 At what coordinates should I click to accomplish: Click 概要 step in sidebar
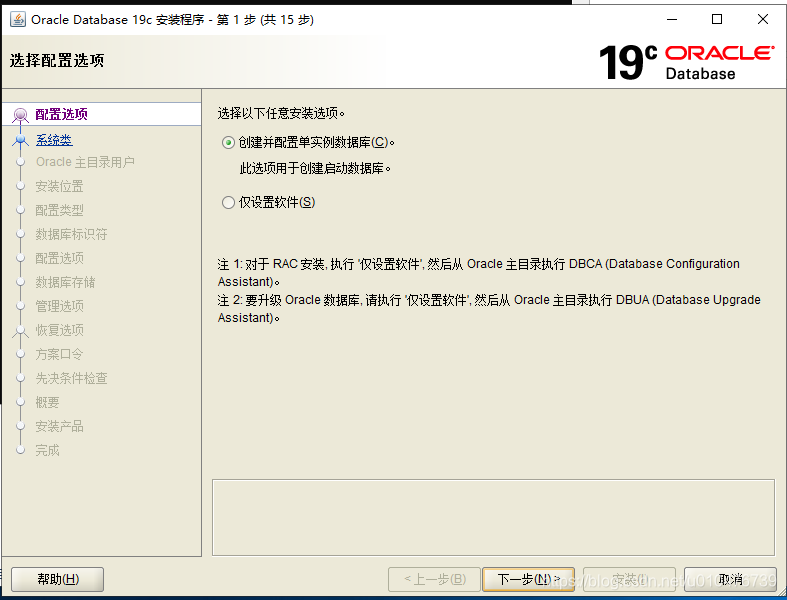pos(47,403)
